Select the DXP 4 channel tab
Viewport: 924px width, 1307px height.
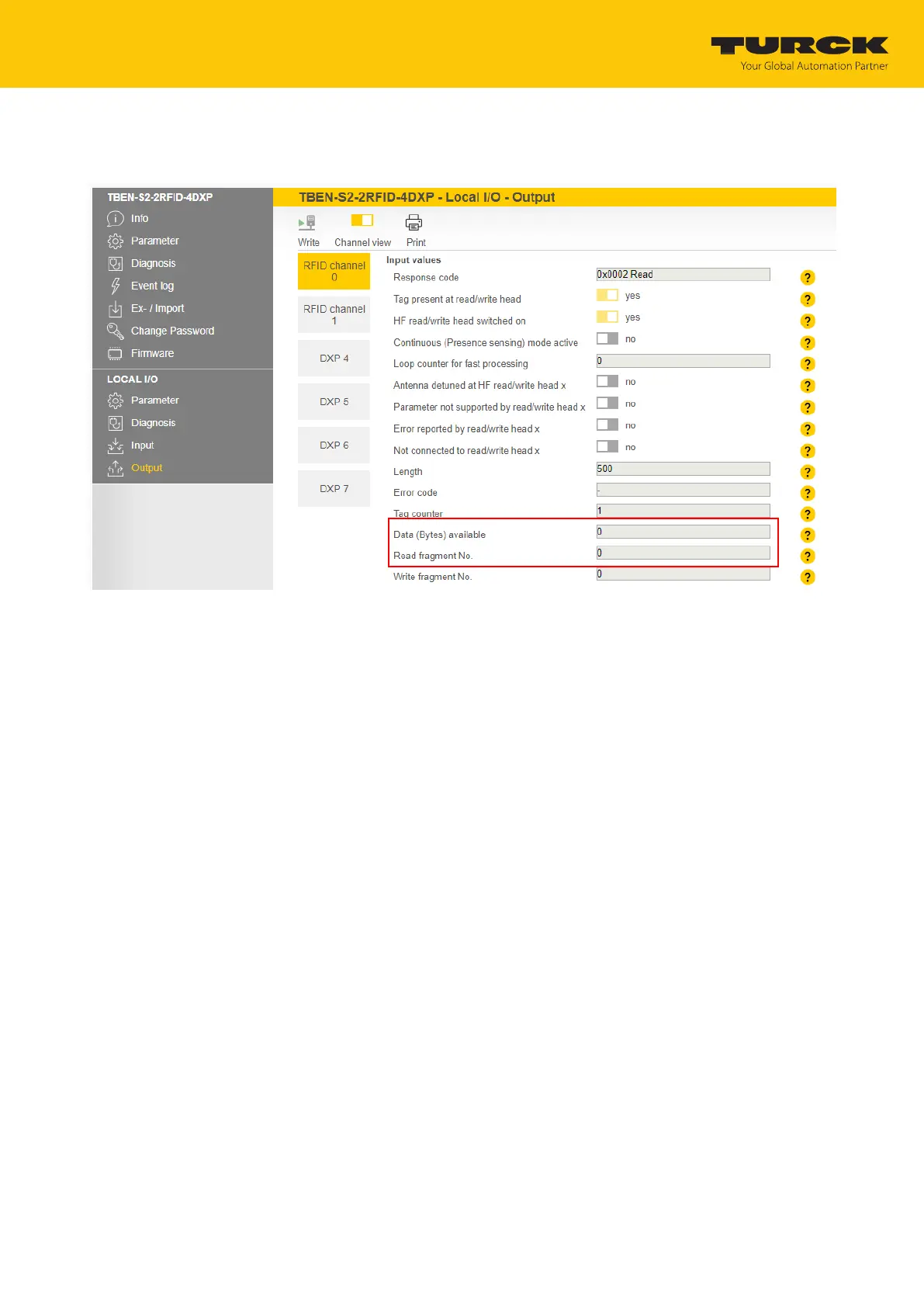pos(334,358)
